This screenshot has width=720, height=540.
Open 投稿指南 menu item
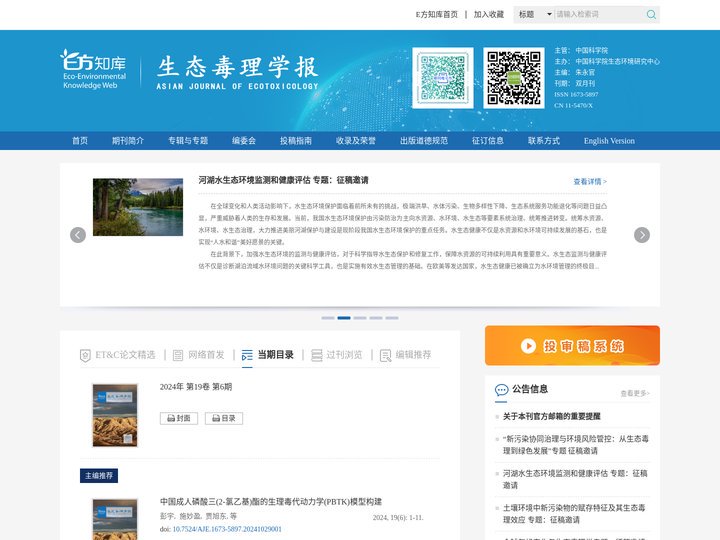click(296, 141)
